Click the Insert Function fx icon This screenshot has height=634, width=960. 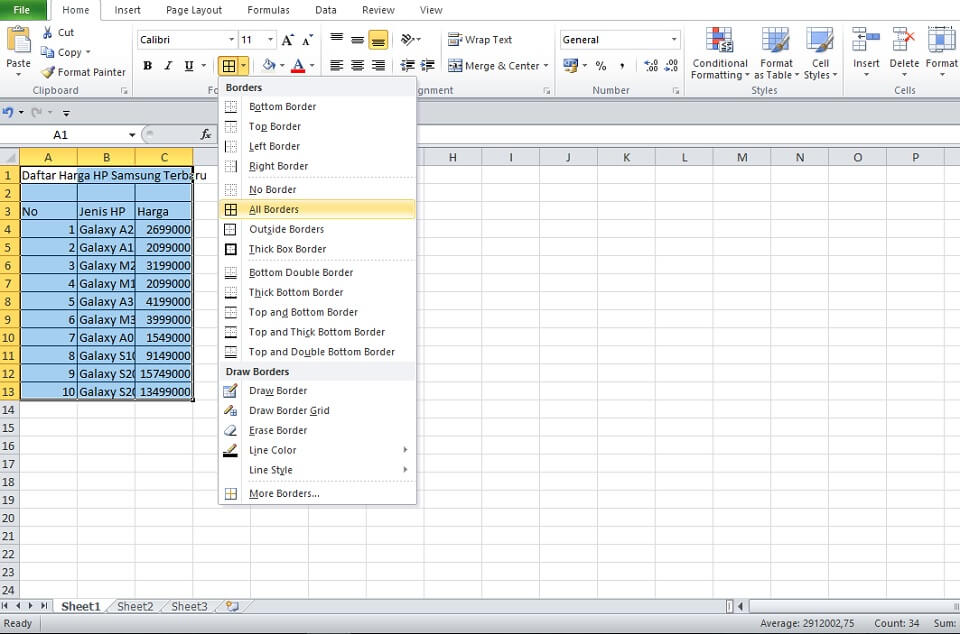point(206,135)
